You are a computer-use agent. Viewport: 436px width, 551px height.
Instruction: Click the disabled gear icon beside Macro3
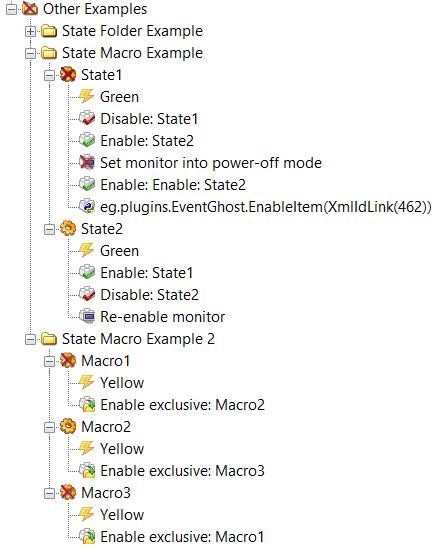tap(68, 492)
